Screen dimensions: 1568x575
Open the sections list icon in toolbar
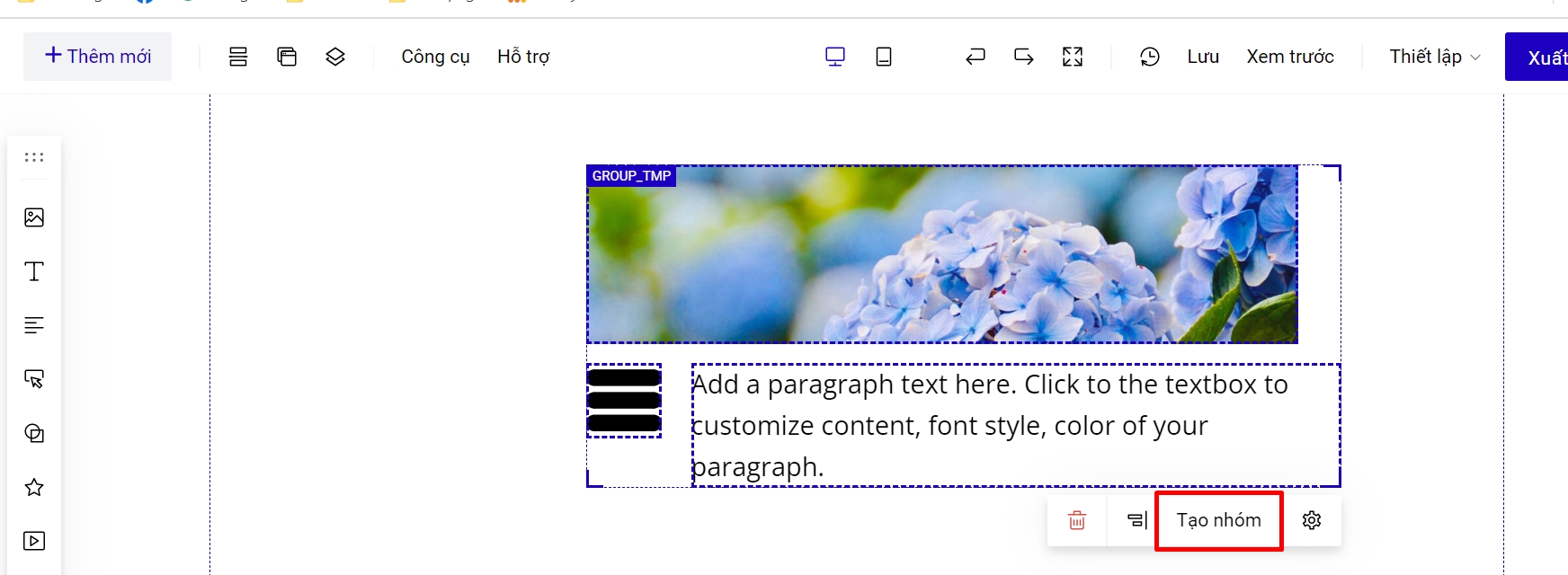[238, 57]
